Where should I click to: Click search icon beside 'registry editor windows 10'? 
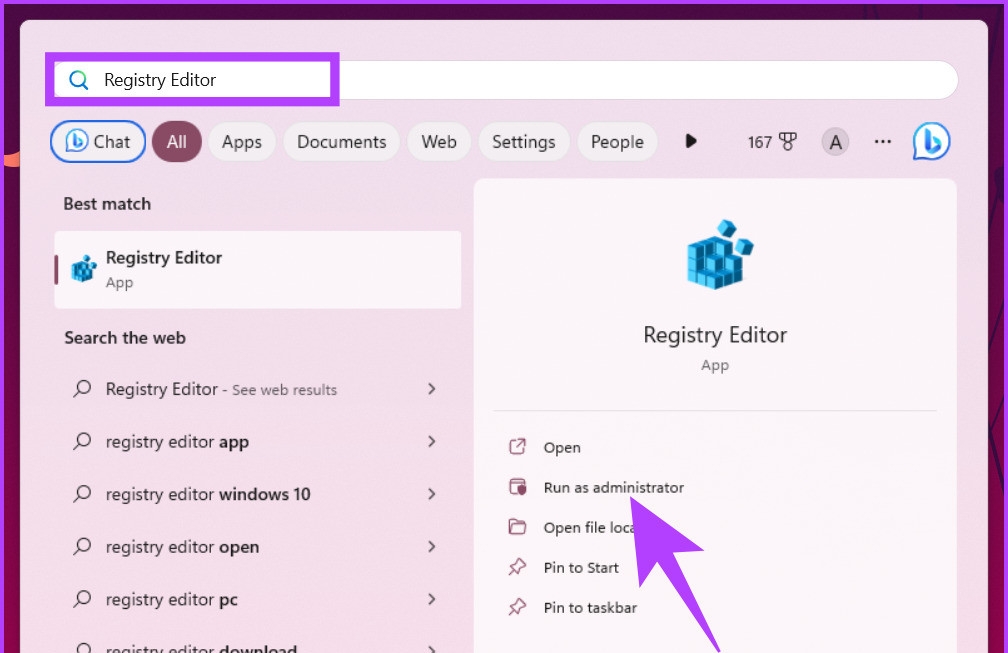click(x=82, y=494)
